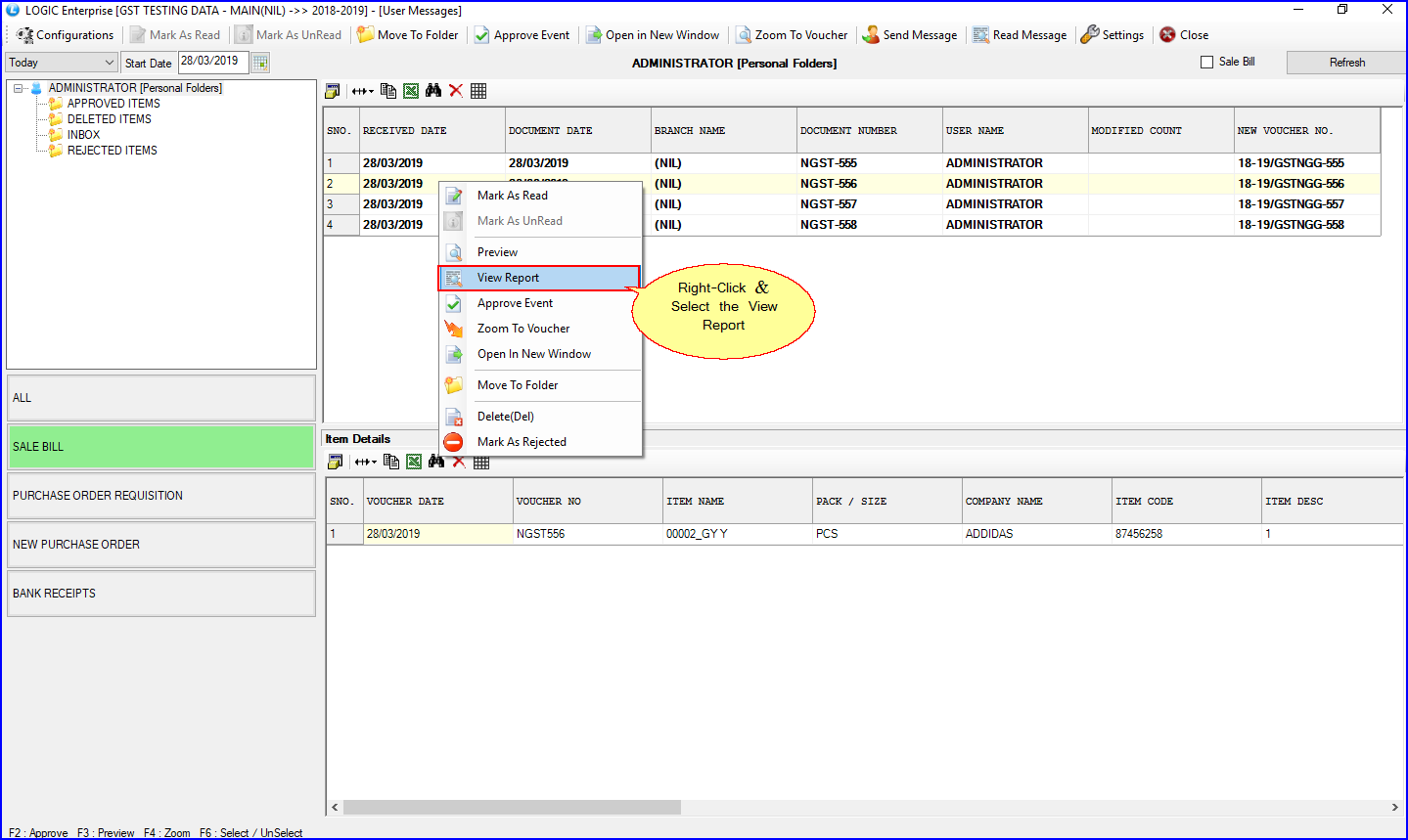Viewport: 1408px width, 840px height.
Task: Click the horizontal scrollbar in Item Details grid
Action: [x=512, y=808]
